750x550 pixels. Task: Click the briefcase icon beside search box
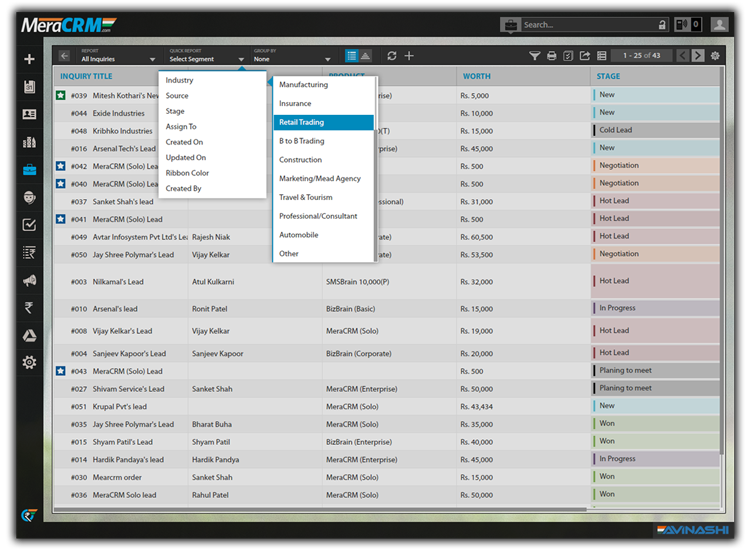click(x=511, y=25)
